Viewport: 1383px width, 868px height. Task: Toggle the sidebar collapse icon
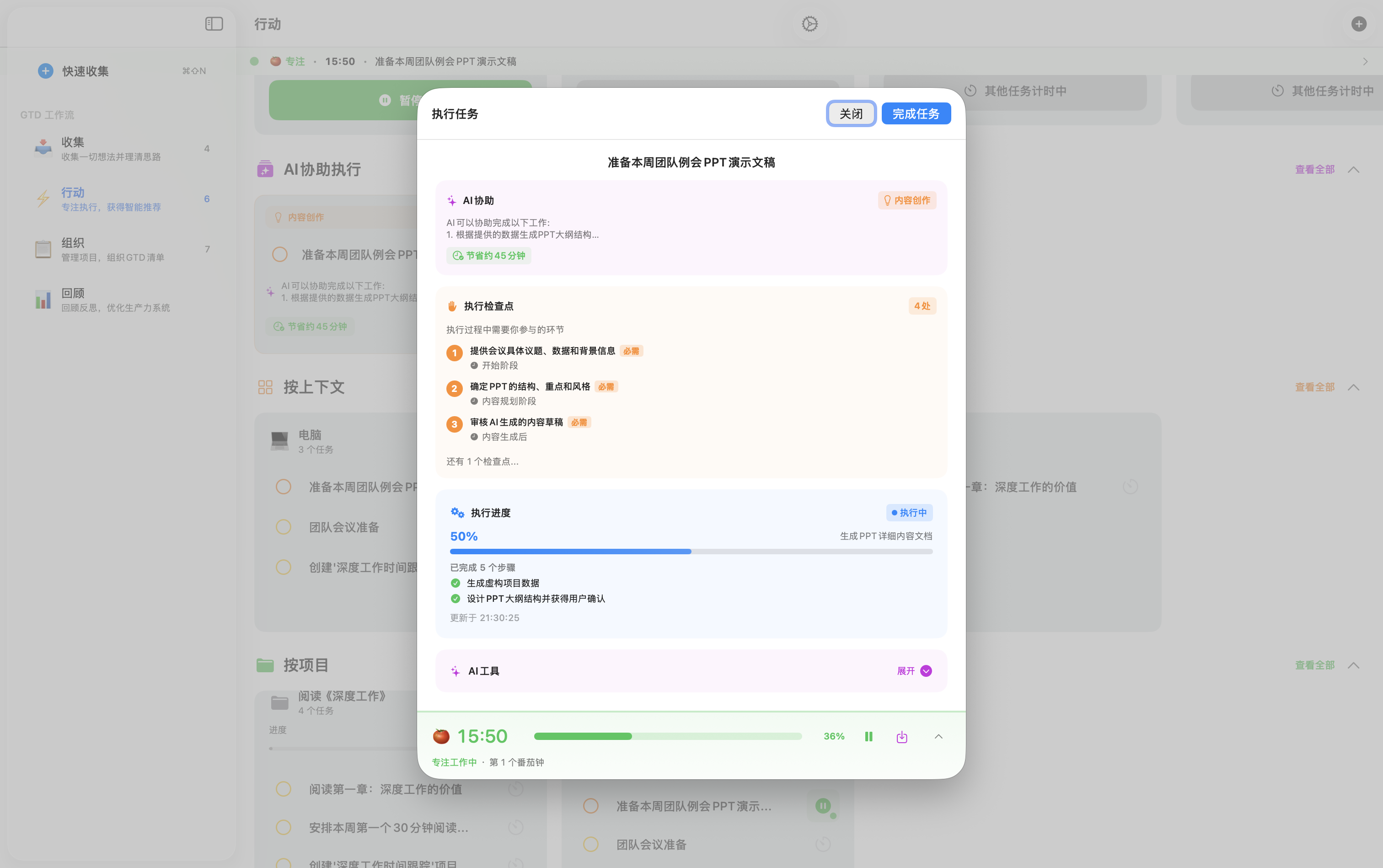[214, 24]
